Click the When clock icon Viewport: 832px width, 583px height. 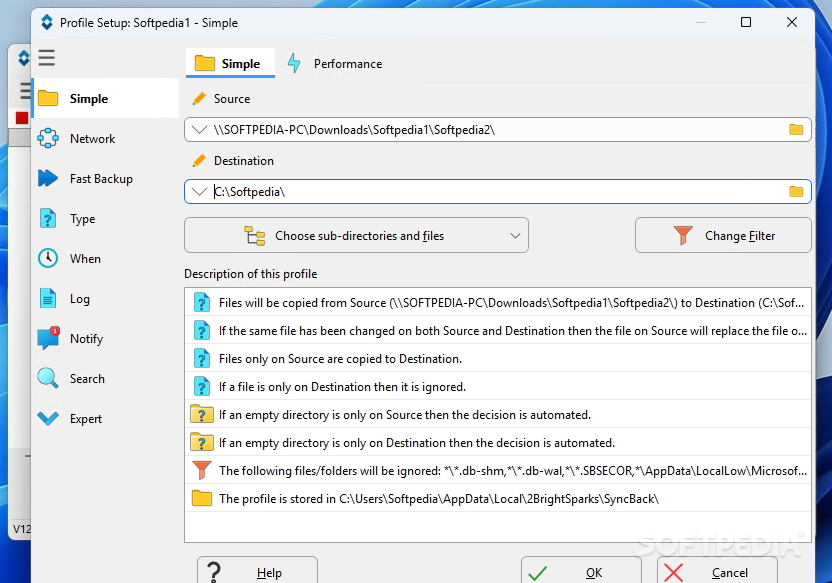[x=48, y=258]
